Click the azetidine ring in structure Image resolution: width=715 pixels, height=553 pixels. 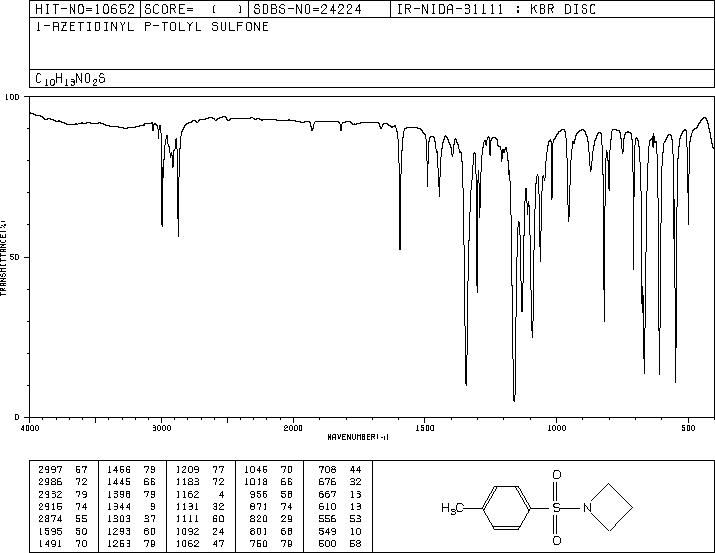pos(611,507)
